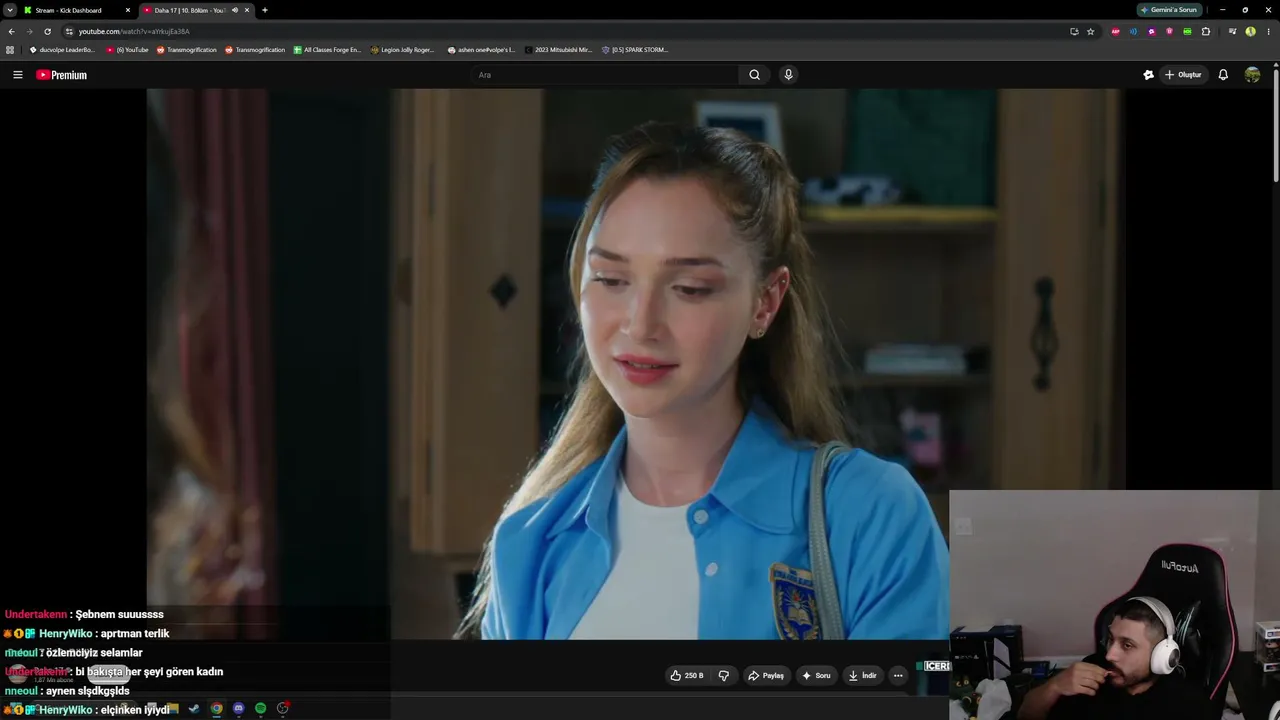Switch to the Stream - Kick Dashboard tab
The width and height of the screenshot is (1280, 720).
(x=77, y=10)
